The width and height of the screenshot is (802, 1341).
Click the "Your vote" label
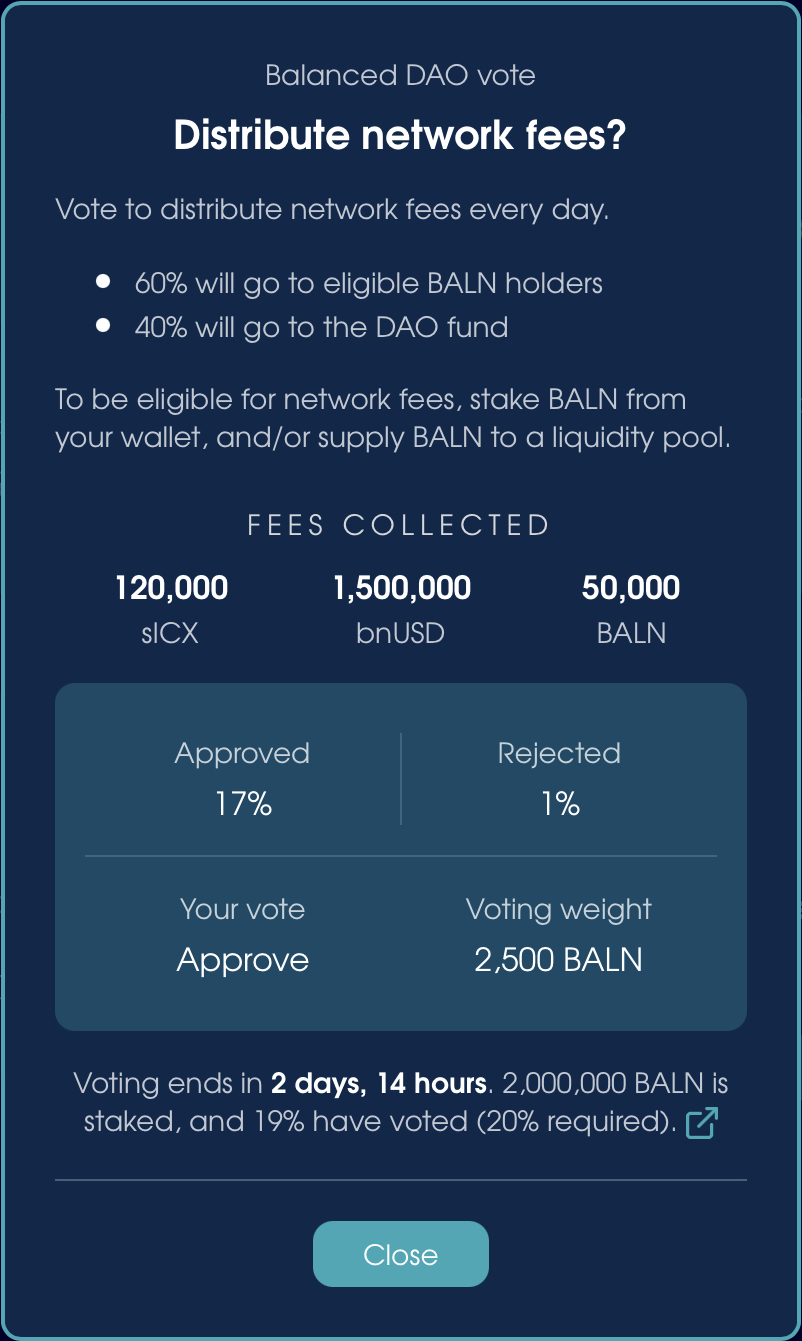[x=243, y=909]
